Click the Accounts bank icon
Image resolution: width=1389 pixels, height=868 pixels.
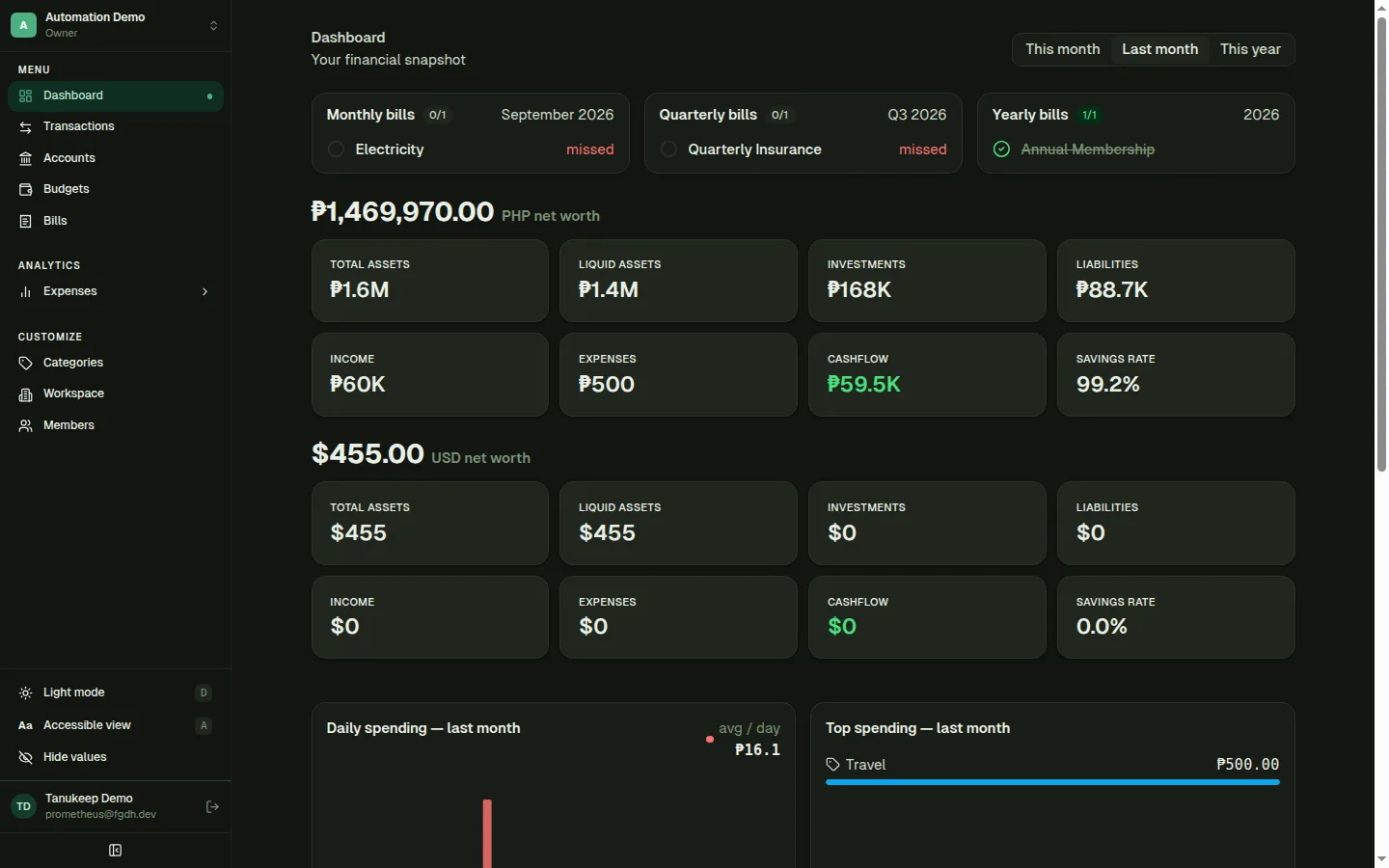[25, 158]
